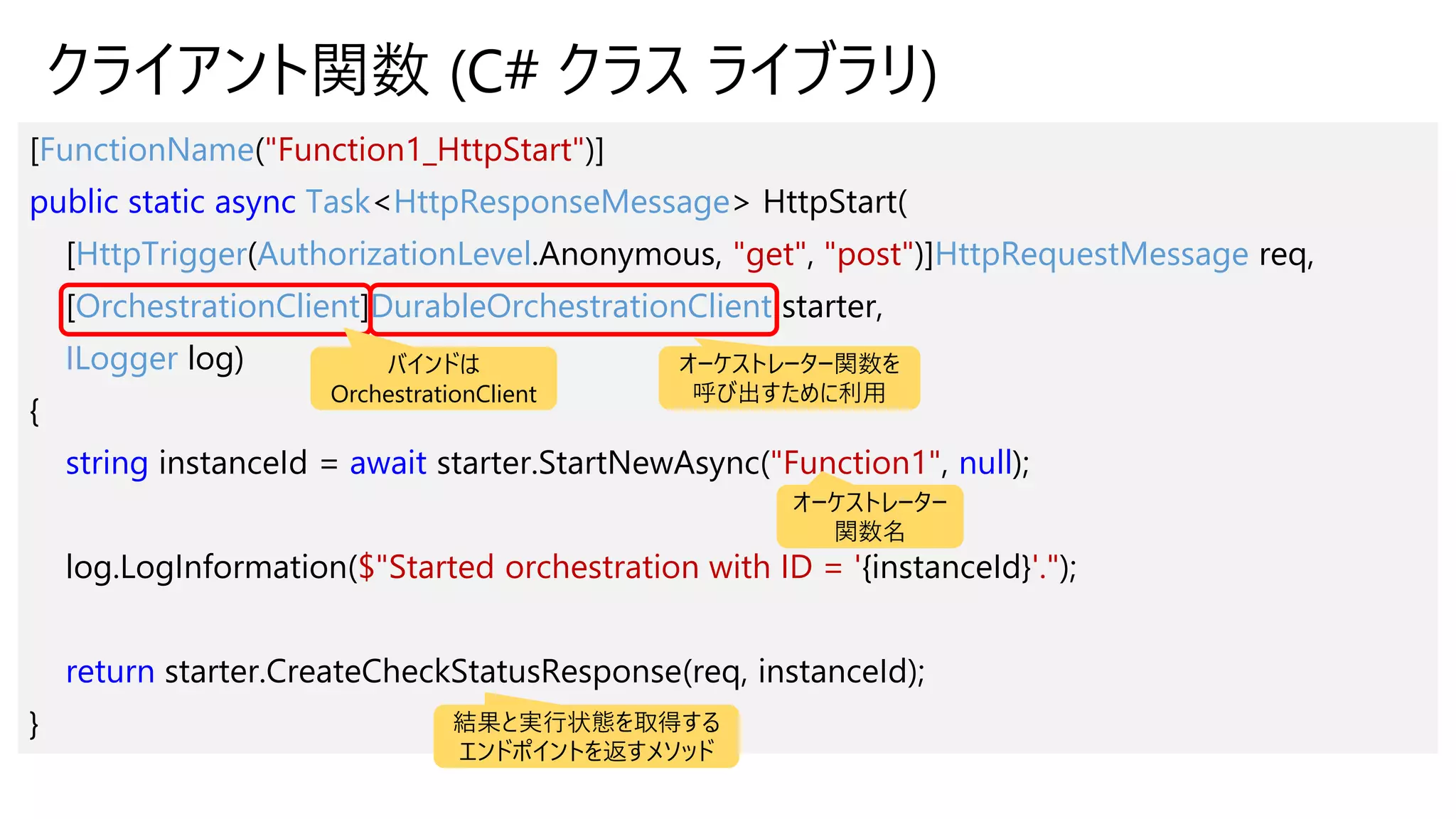Click the Task type name
Viewport: 1456px width, 819px height.
338,202
